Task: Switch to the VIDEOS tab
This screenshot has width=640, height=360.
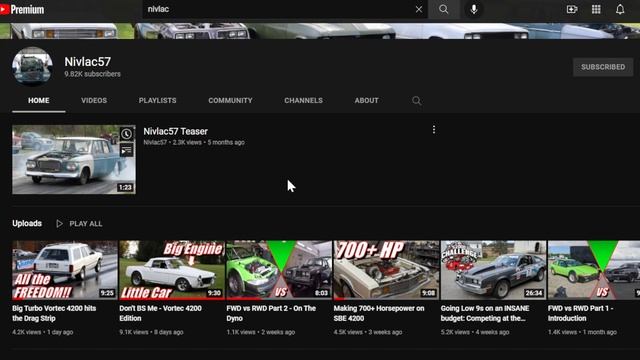Action: pyautogui.click(x=94, y=100)
